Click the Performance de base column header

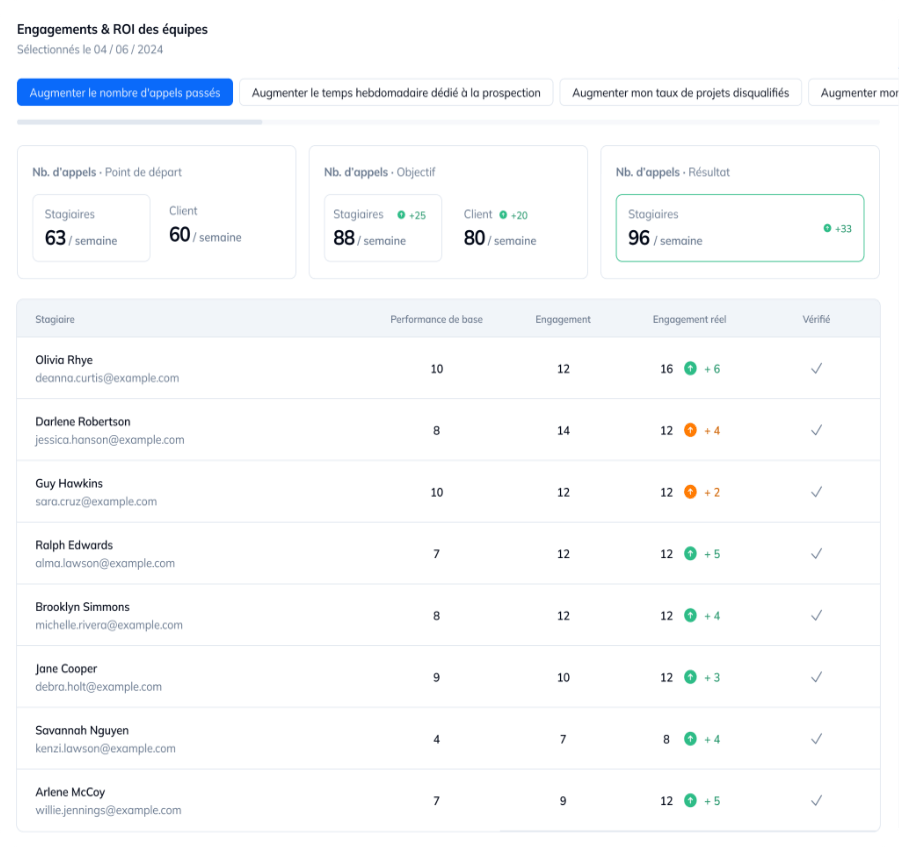click(436, 319)
